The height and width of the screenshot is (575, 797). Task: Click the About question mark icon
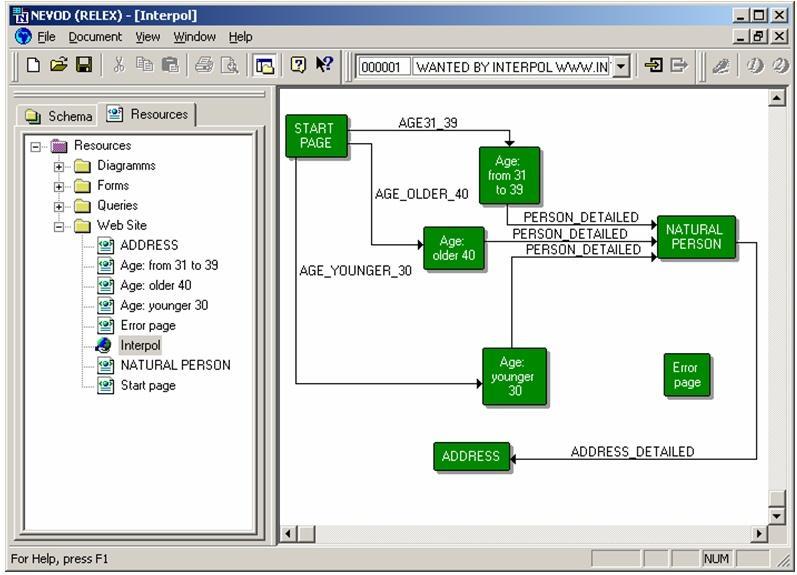[298, 65]
